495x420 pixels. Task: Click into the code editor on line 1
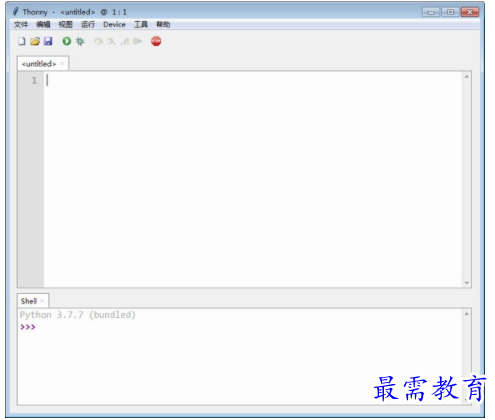[253, 80]
